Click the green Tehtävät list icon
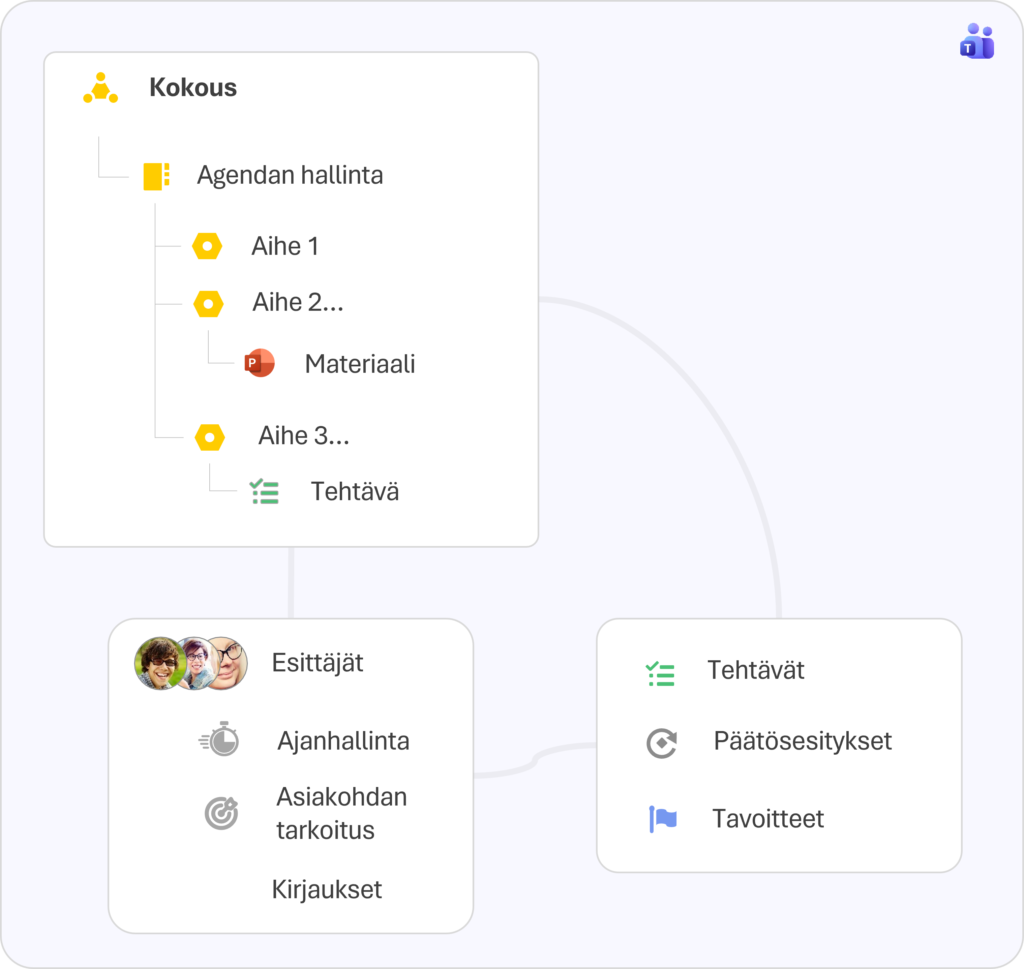The width and height of the screenshot is (1024, 969). click(660, 674)
